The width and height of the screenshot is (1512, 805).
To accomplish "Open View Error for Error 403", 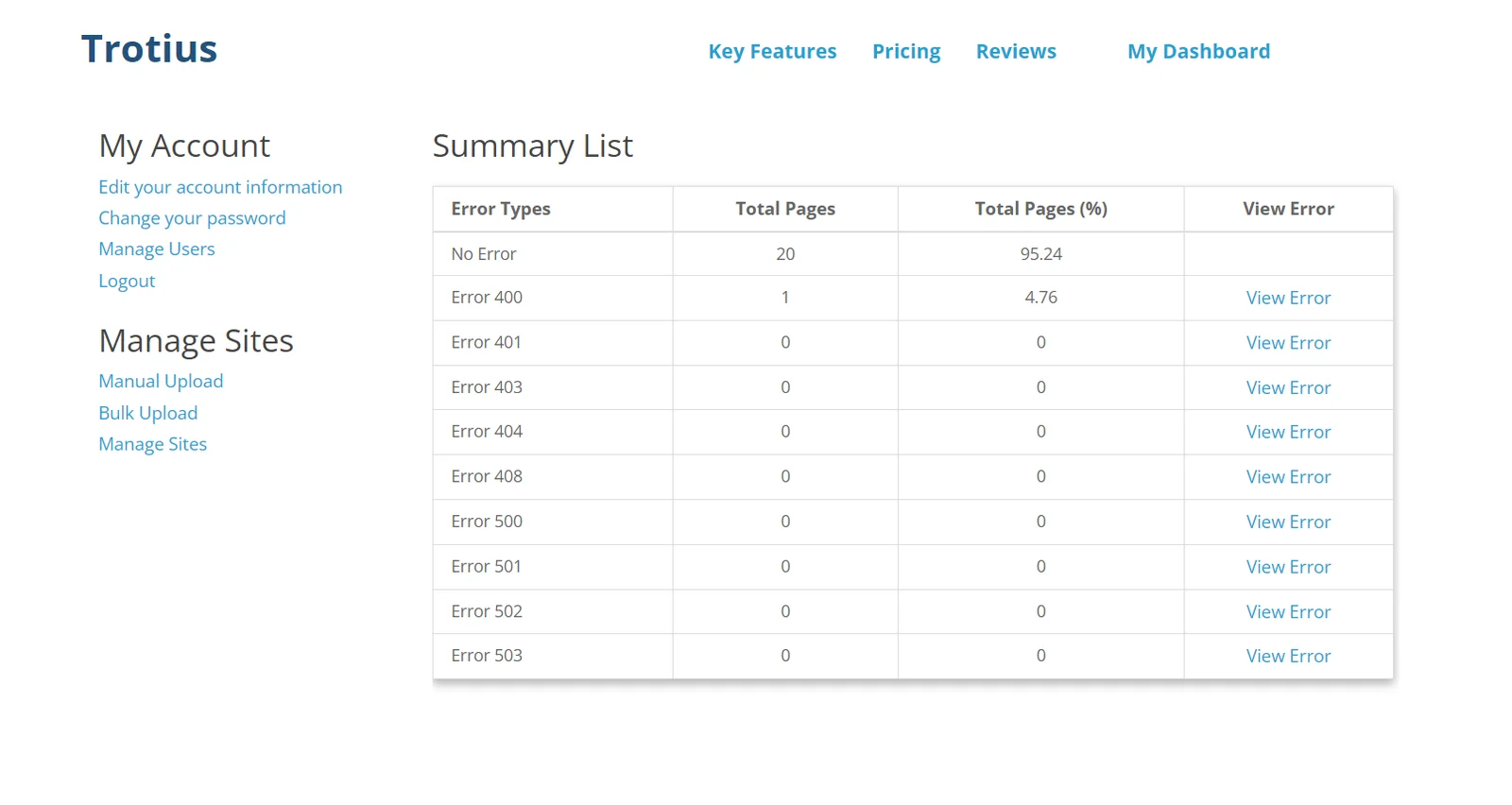I will point(1287,388).
